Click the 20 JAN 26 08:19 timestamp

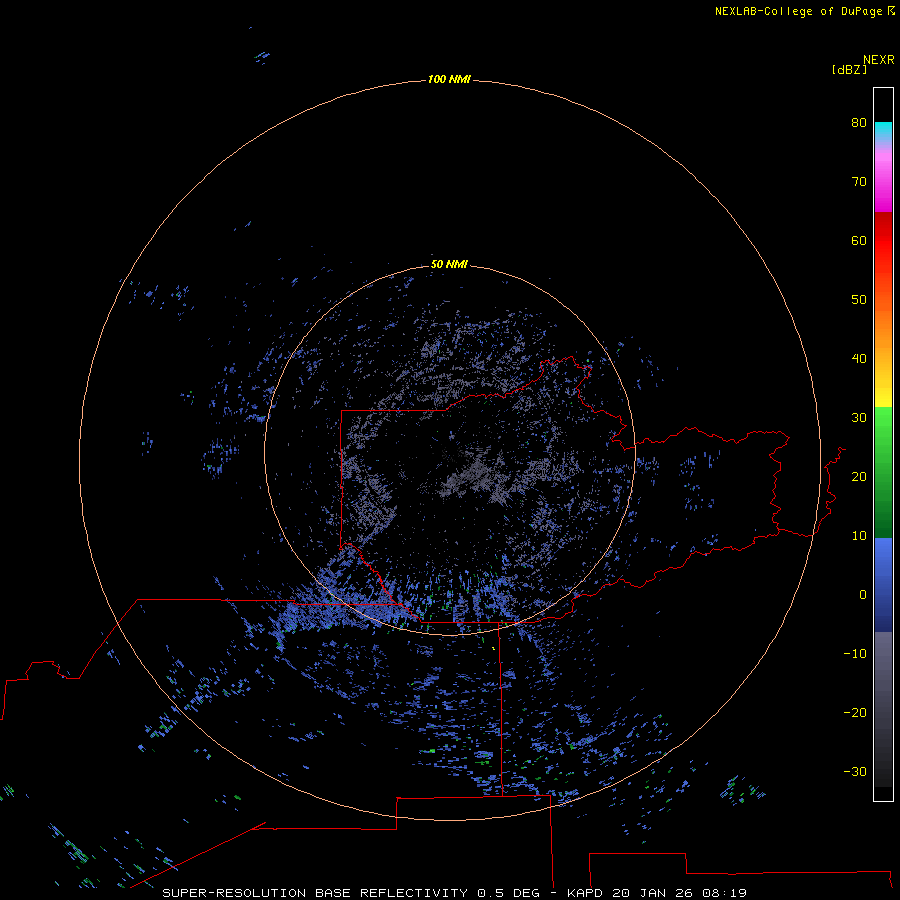pyautogui.click(x=679, y=893)
